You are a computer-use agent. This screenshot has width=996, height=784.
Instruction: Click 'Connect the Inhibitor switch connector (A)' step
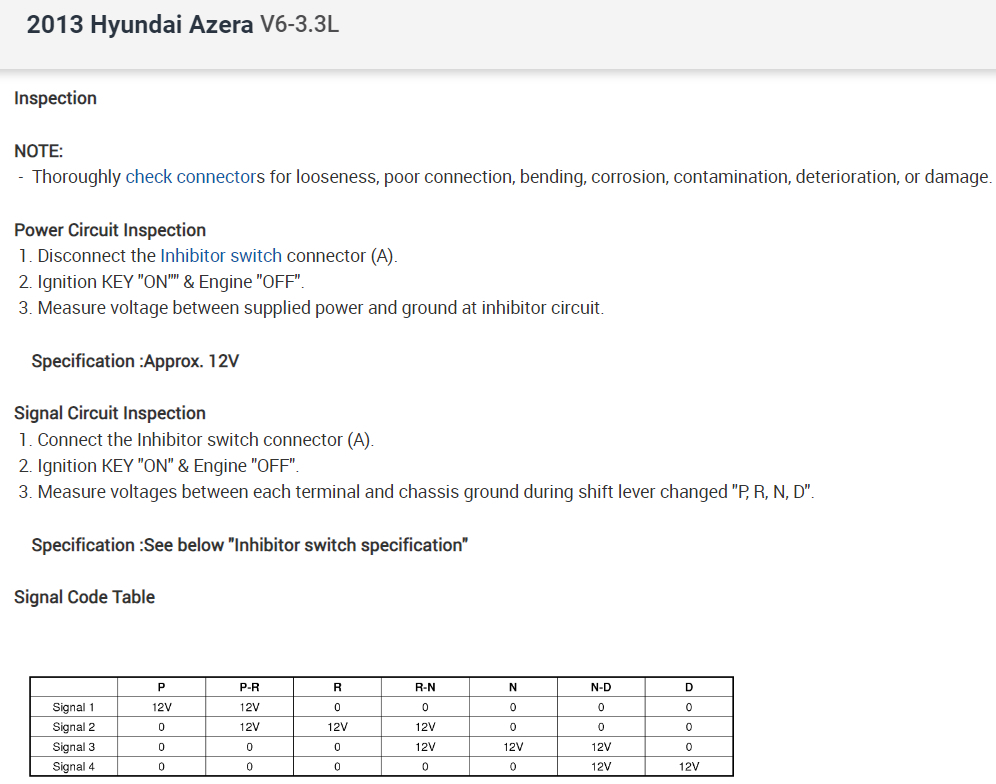[x=196, y=440]
